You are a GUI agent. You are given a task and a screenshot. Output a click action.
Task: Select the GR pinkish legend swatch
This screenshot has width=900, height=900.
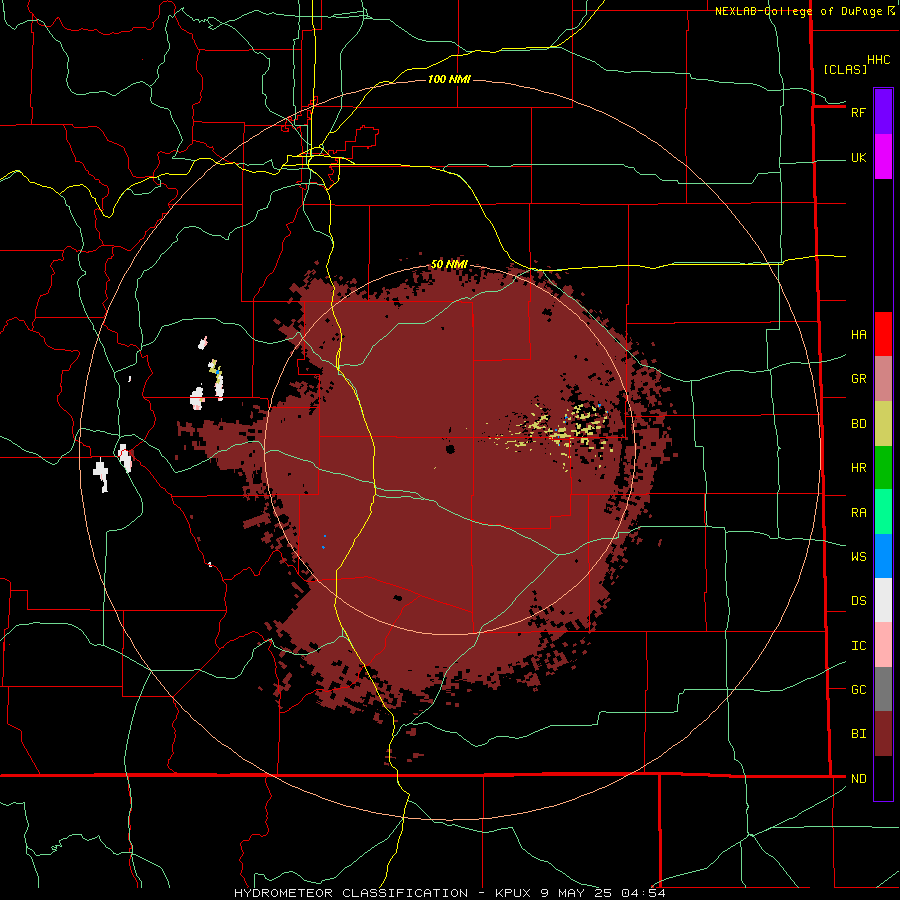coord(883,379)
